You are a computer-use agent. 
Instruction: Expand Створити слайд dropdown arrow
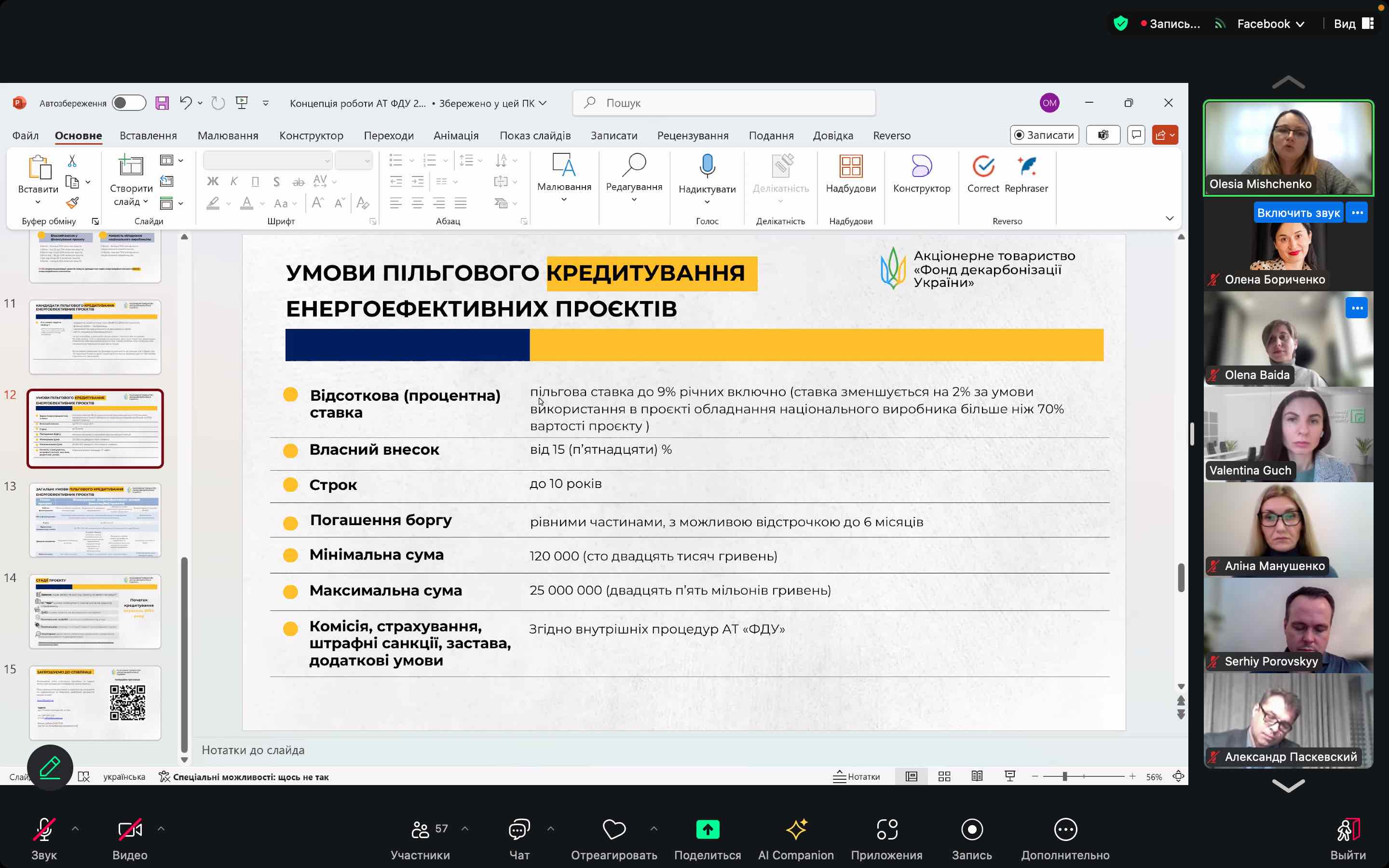pos(146,202)
